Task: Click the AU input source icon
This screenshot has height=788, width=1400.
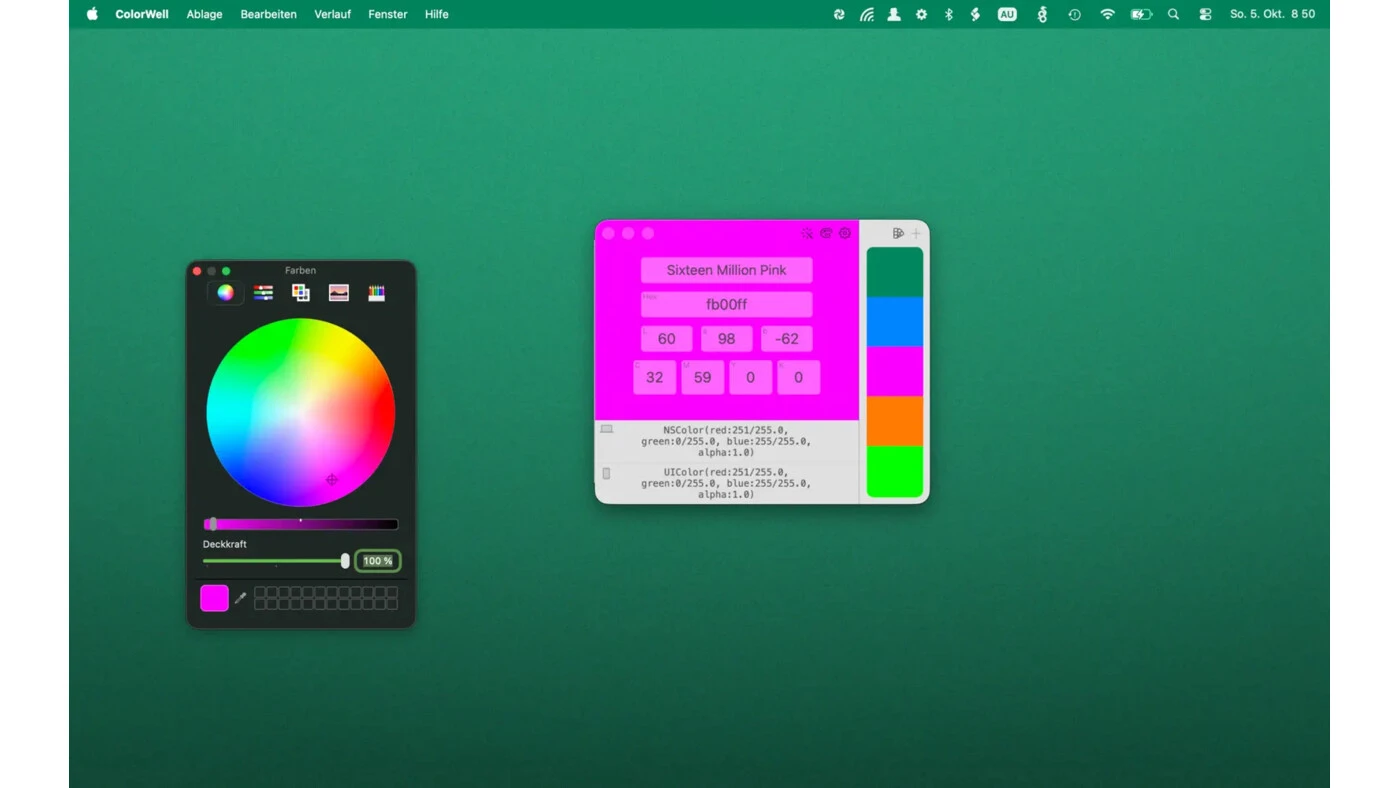Action: pos(1007,14)
